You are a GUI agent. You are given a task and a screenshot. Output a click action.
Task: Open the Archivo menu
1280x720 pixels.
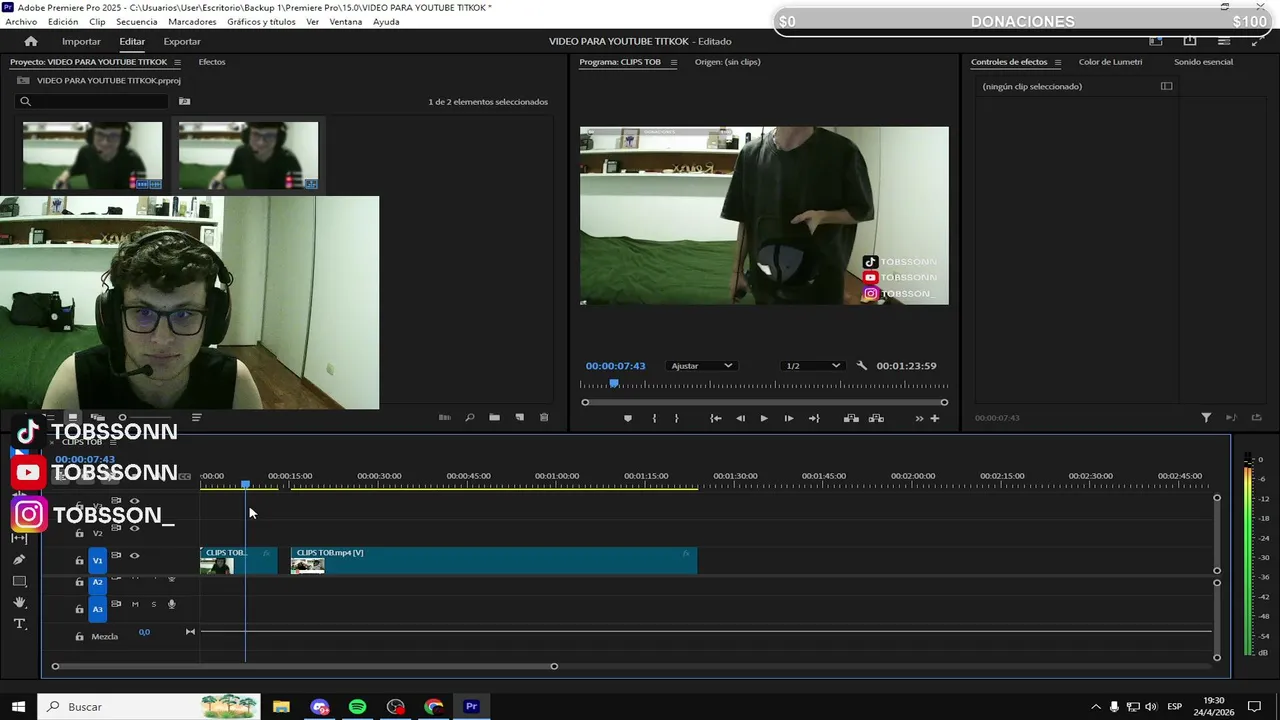21,22
